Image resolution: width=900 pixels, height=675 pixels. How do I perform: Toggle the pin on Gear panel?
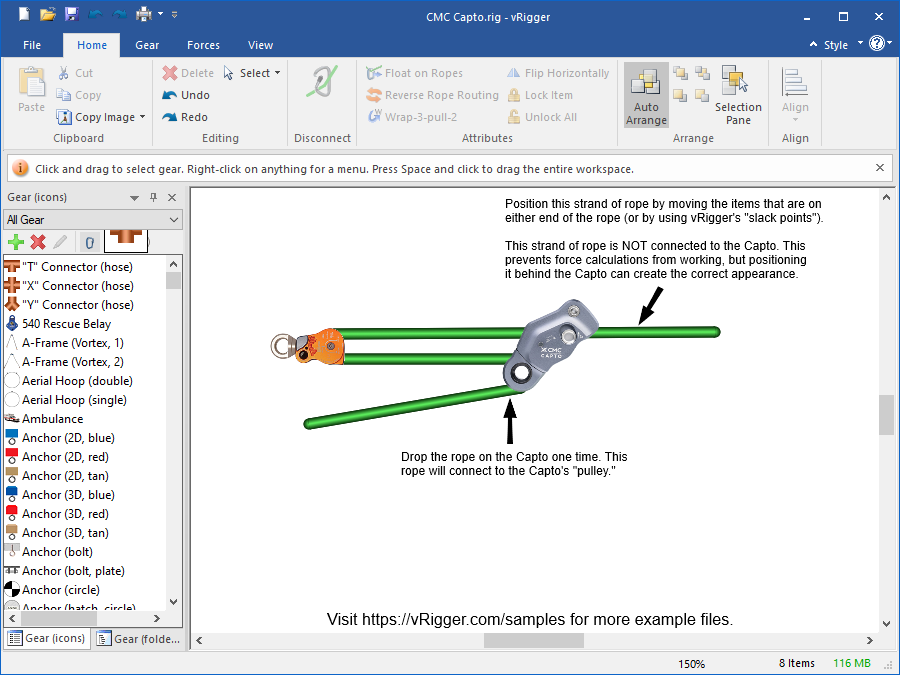(153, 198)
